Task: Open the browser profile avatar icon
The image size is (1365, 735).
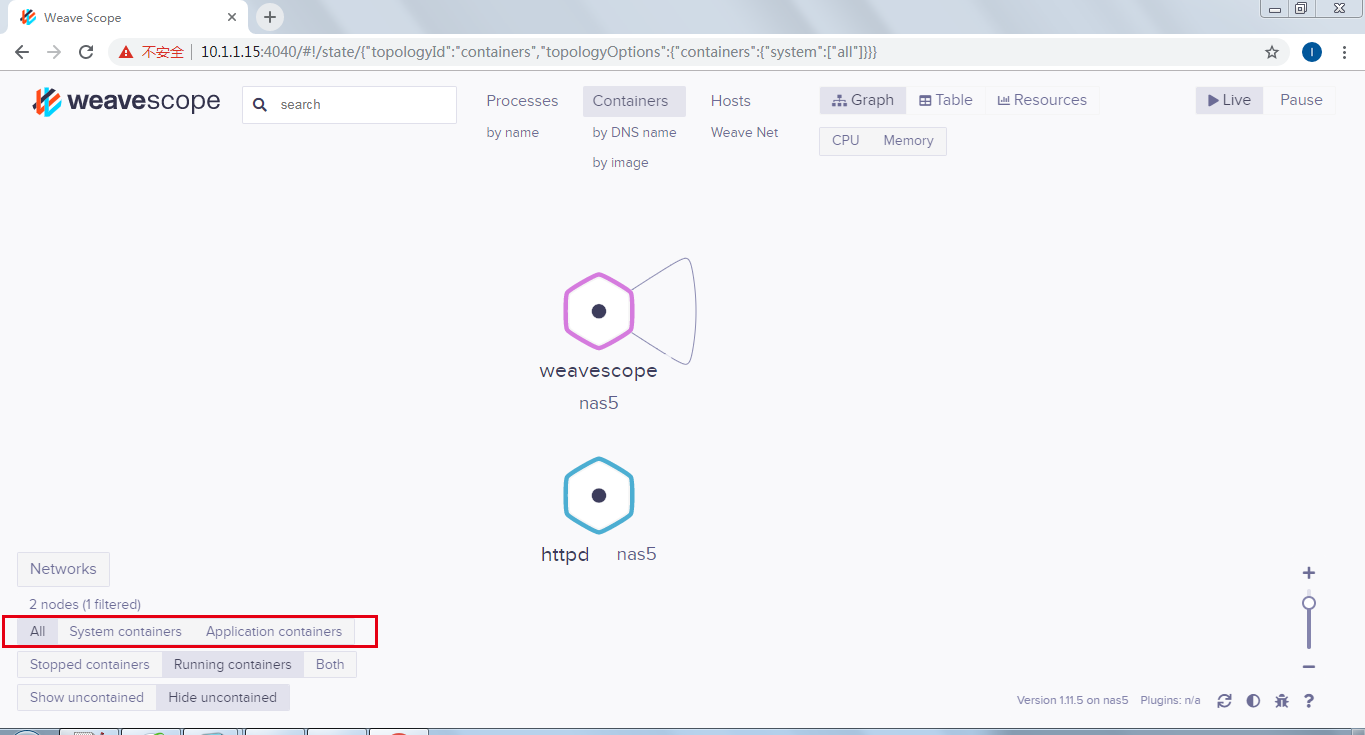Action: (1312, 52)
